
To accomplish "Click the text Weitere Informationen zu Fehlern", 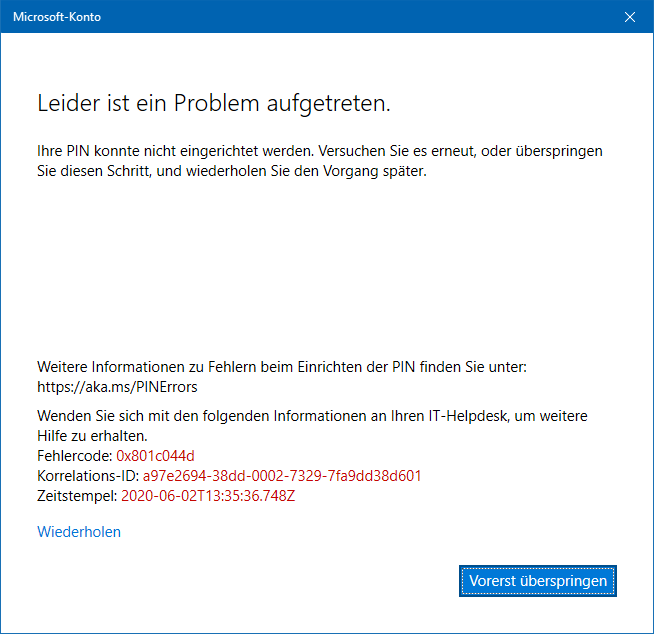I will coord(147,367).
